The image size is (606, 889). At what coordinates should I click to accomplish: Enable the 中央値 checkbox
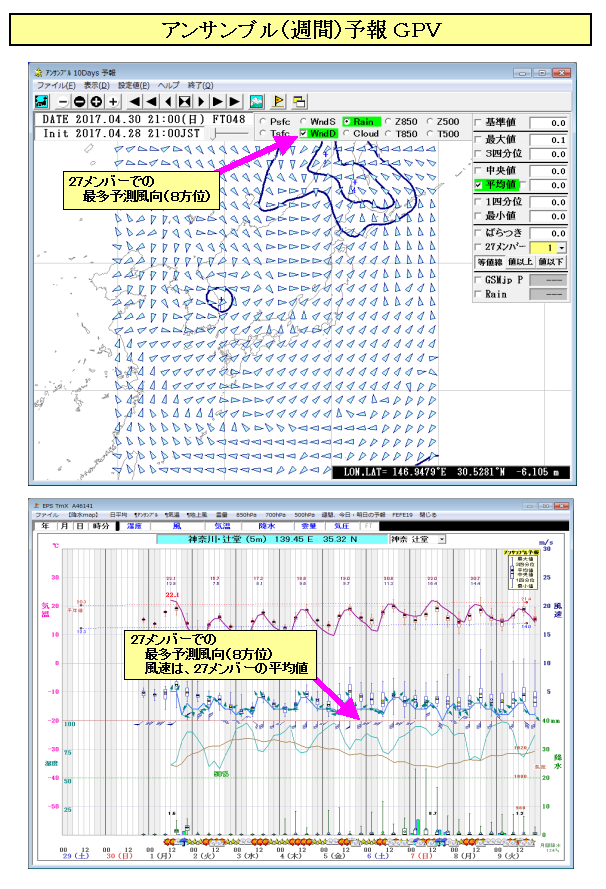coord(478,171)
